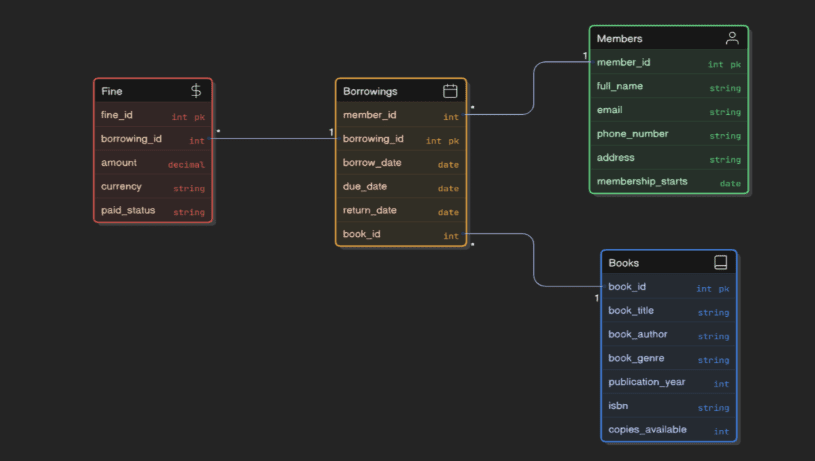Click the amount field in Fine table
This screenshot has width=815, height=461.
click(153, 163)
